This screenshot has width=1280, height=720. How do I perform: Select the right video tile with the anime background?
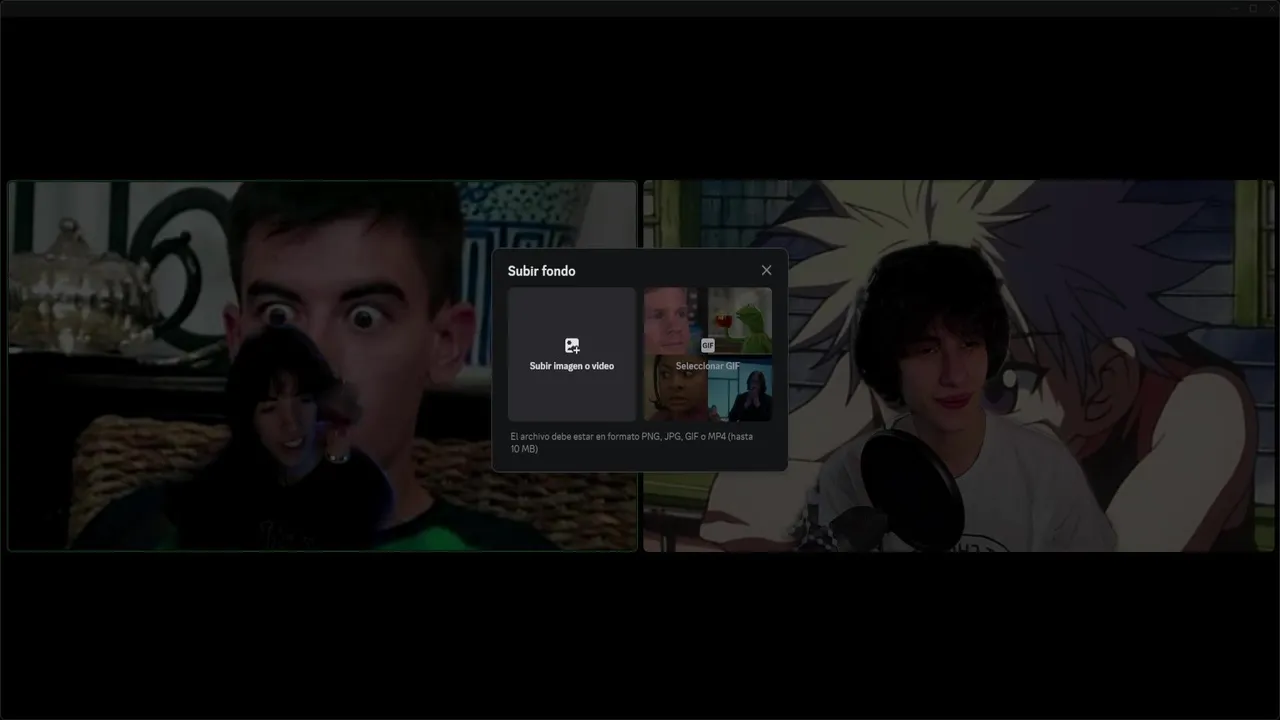coord(958,366)
